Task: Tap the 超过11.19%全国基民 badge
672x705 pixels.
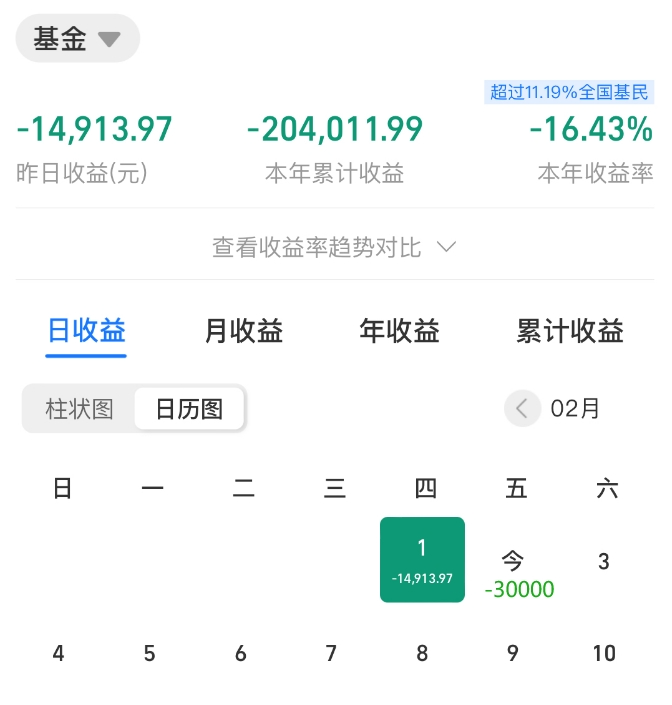Action: [569, 92]
